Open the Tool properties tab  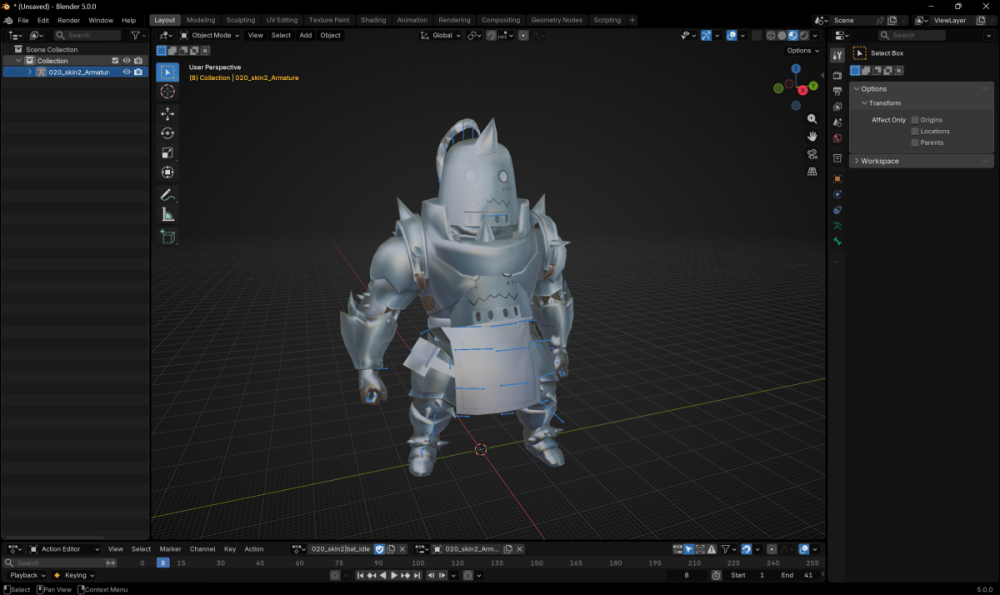pyautogui.click(x=837, y=55)
